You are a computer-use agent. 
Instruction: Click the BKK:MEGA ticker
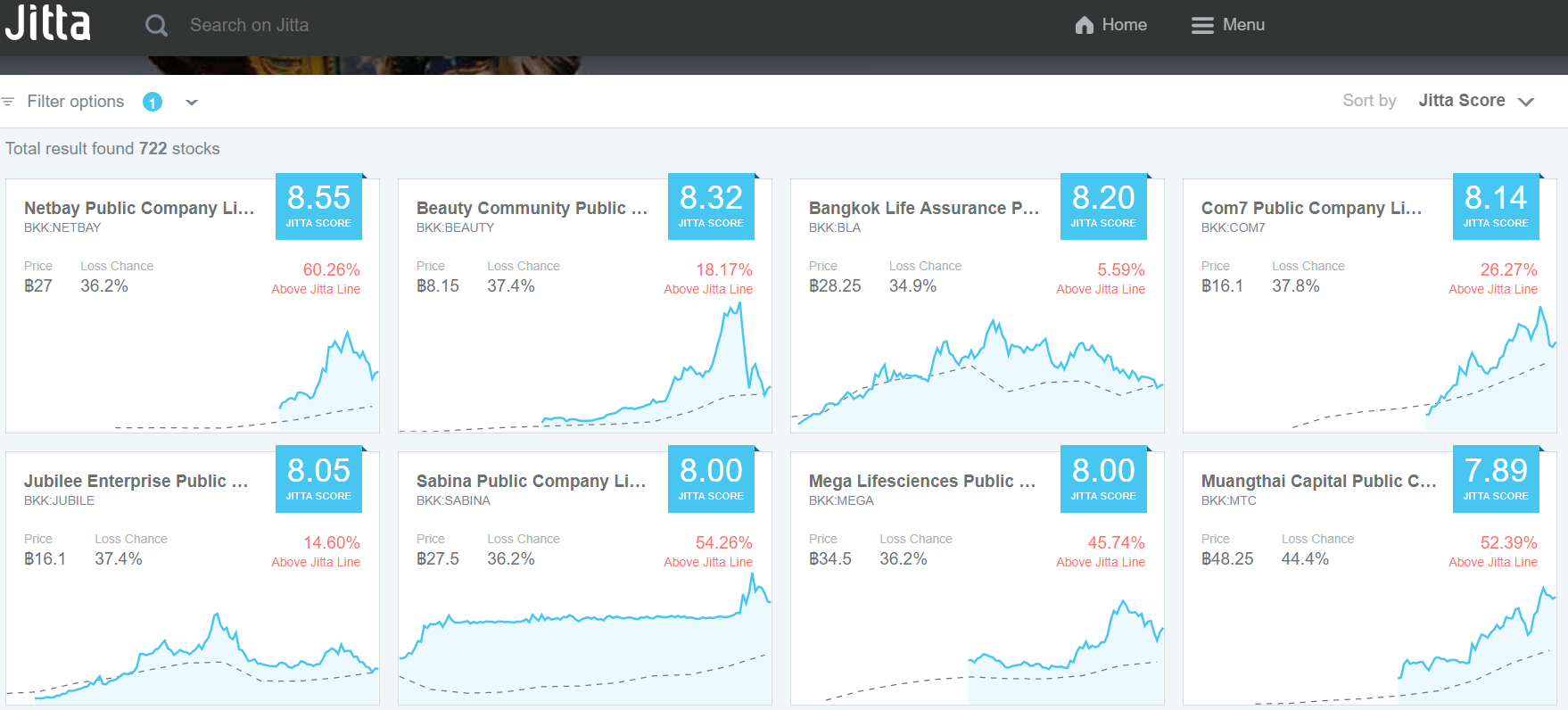pyautogui.click(x=841, y=500)
